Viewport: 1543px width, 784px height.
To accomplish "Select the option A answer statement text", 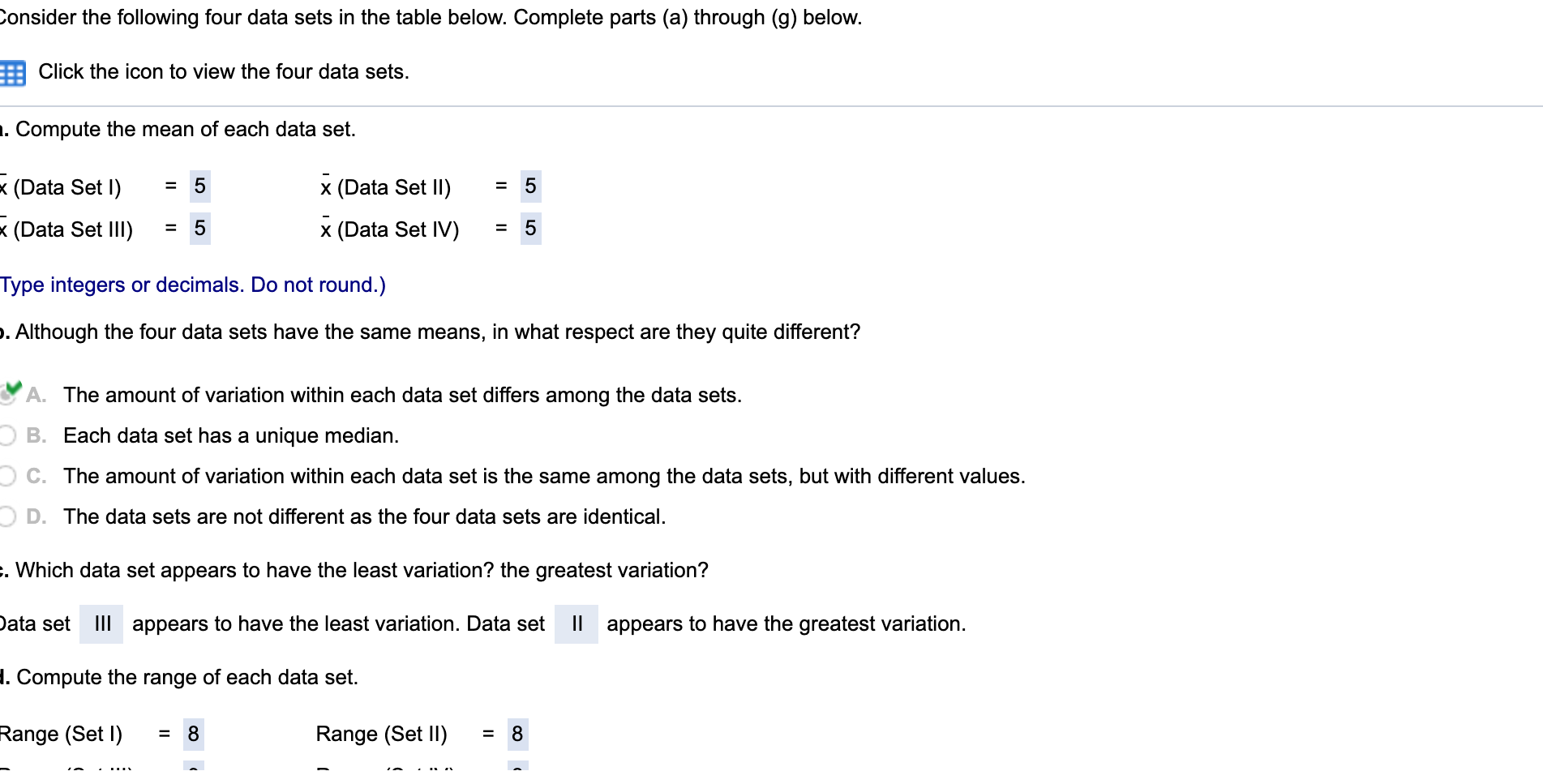I will pos(402,395).
